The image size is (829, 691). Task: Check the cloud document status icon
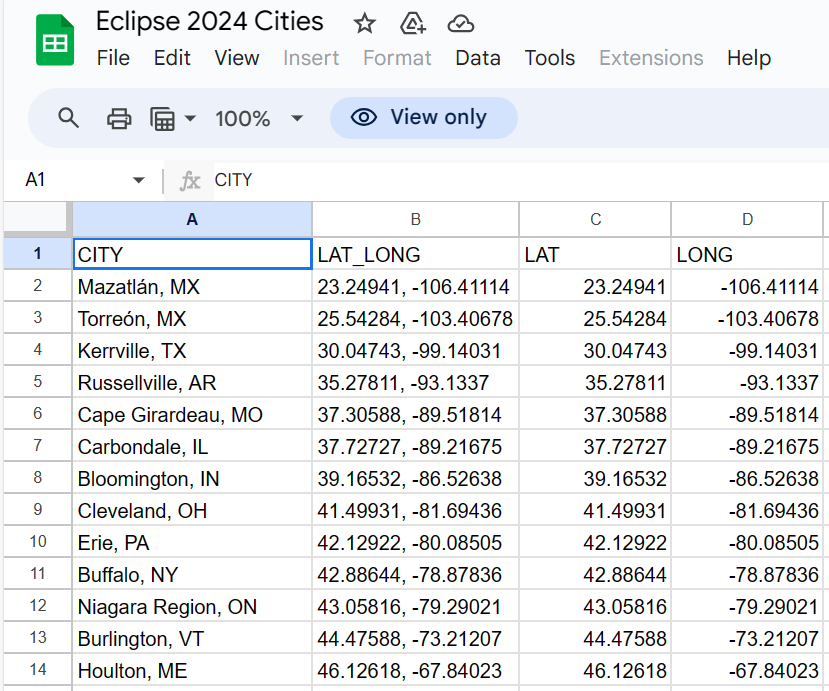click(460, 23)
